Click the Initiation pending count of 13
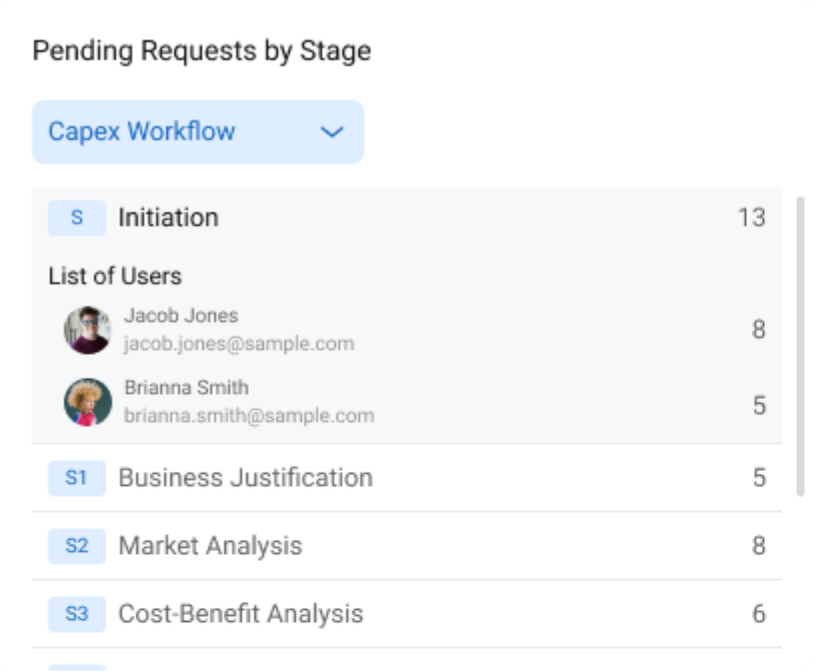Viewport: 816px width, 672px height. click(751, 218)
